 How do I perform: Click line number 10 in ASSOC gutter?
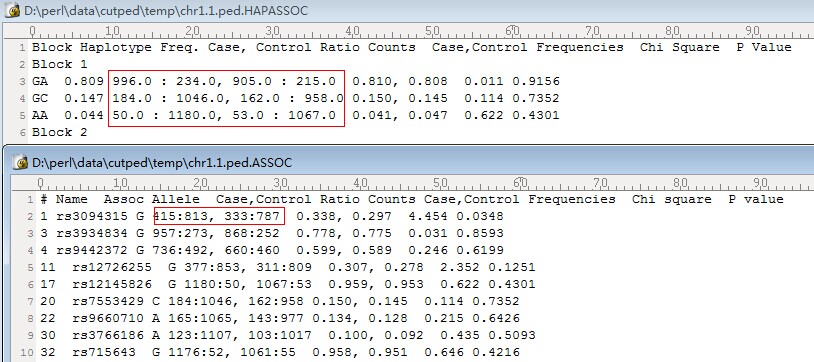pos(27,353)
